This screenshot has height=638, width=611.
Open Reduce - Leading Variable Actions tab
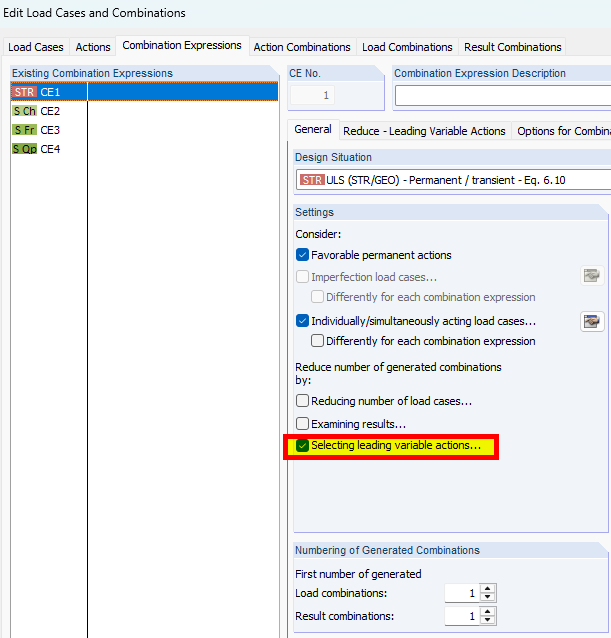(424, 131)
